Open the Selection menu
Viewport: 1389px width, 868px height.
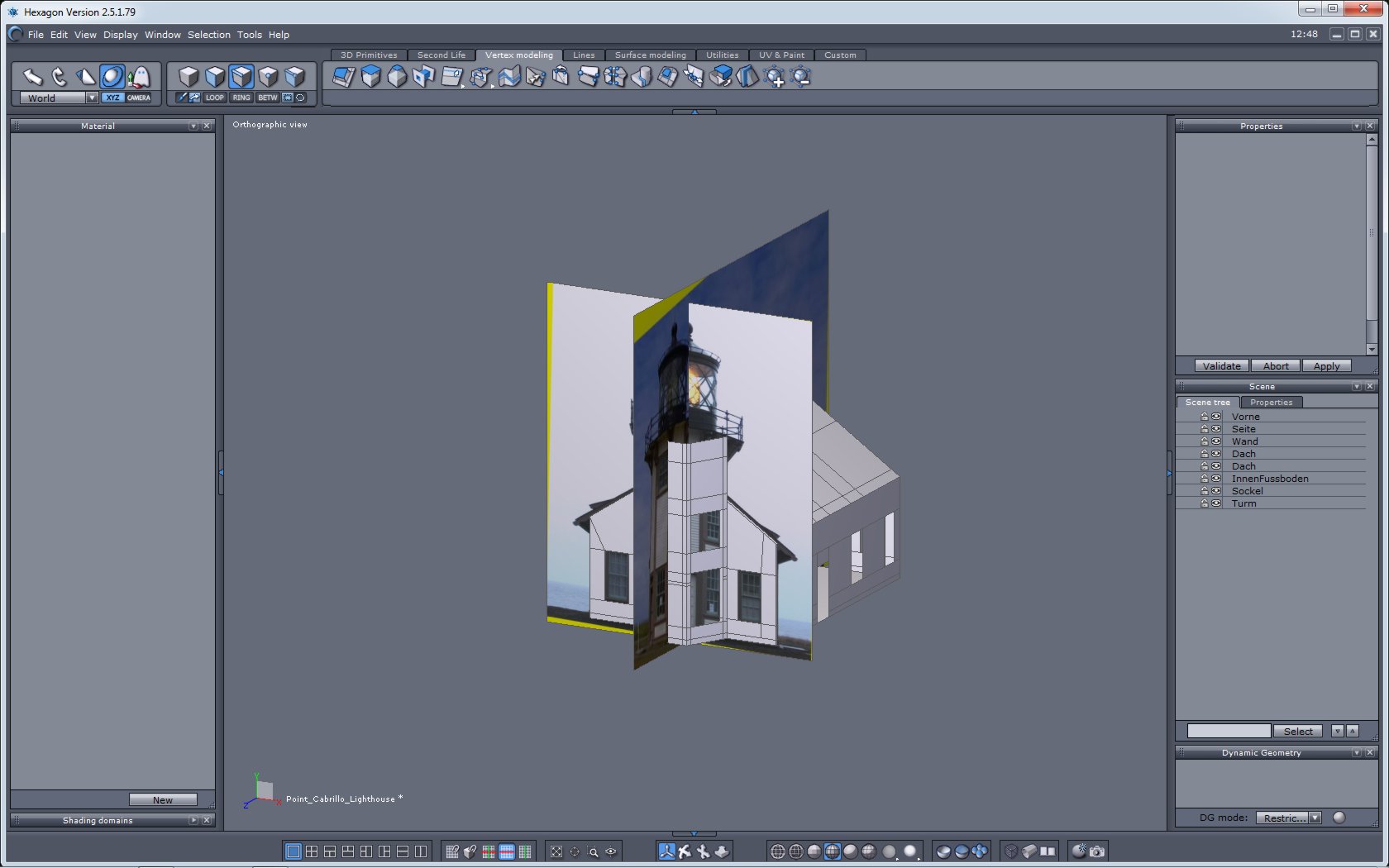209,35
